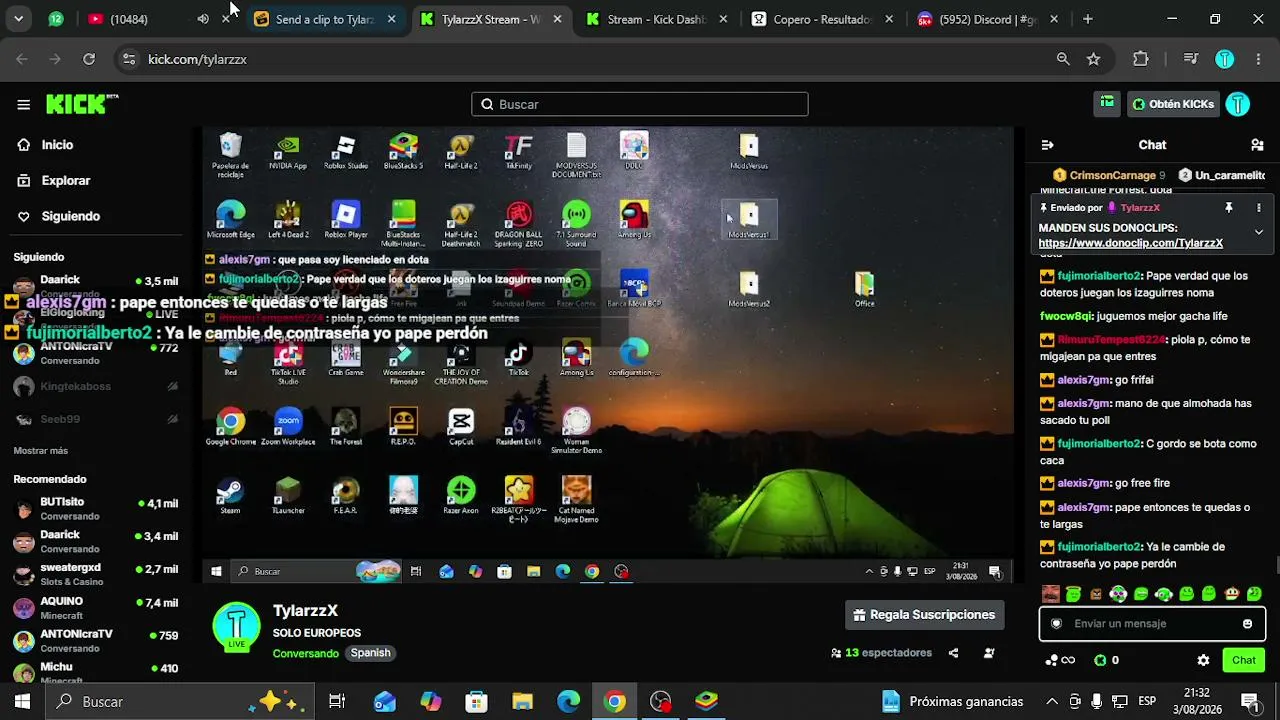Screen dimensions: 1280x720
Task: Open Chrome media controls icon
Action: tap(1190, 59)
